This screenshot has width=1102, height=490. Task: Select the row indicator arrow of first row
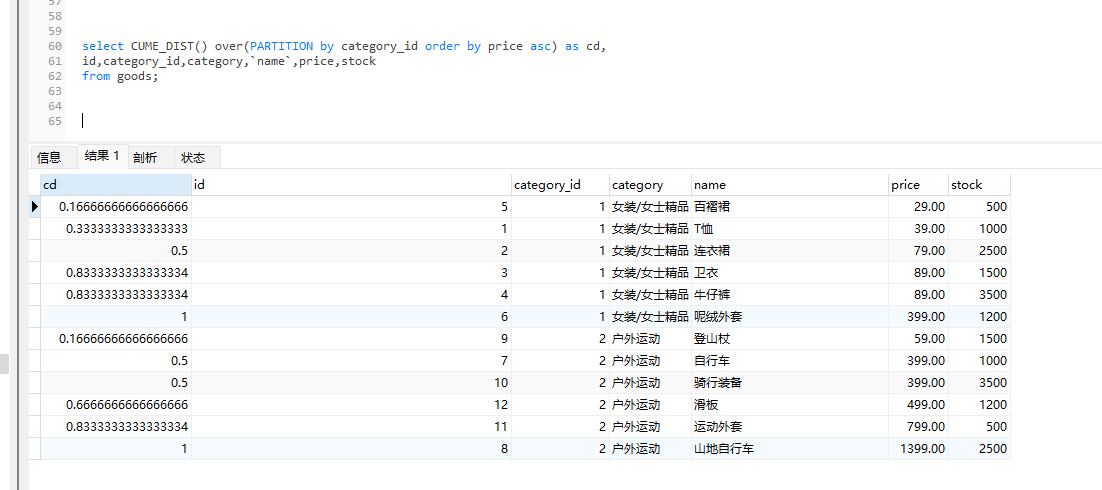(x=34, y=207)
